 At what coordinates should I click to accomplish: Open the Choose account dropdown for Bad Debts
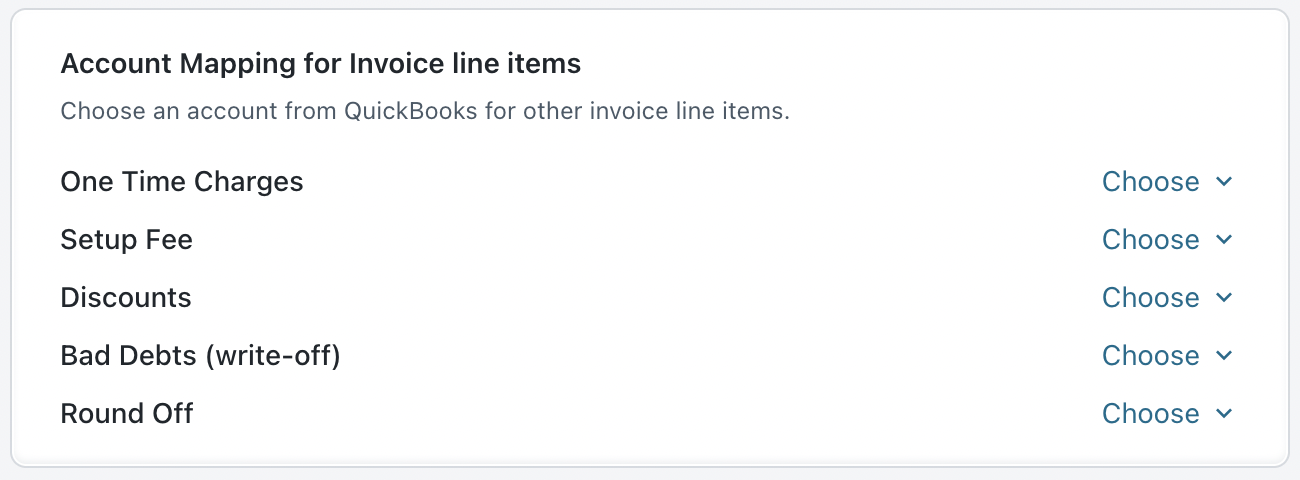click(1150, 356)
